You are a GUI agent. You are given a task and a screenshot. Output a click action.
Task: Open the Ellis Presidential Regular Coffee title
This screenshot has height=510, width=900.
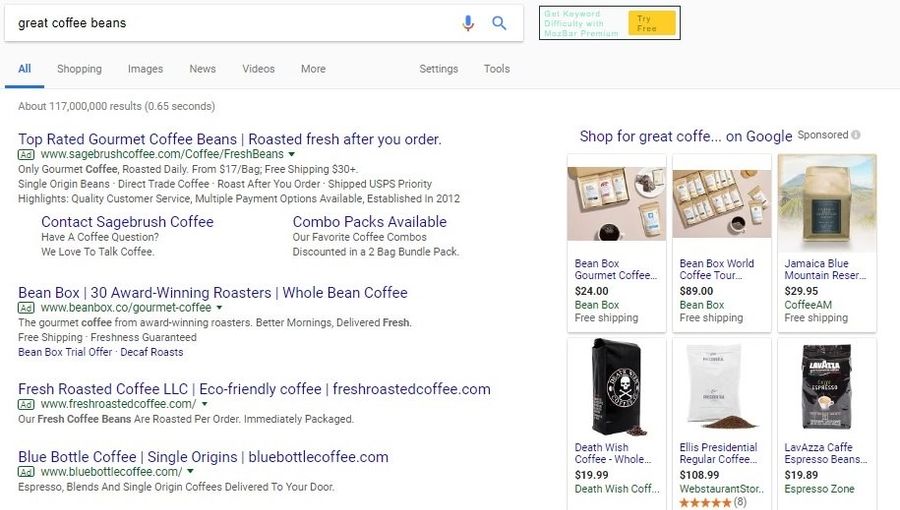(719, 453)
